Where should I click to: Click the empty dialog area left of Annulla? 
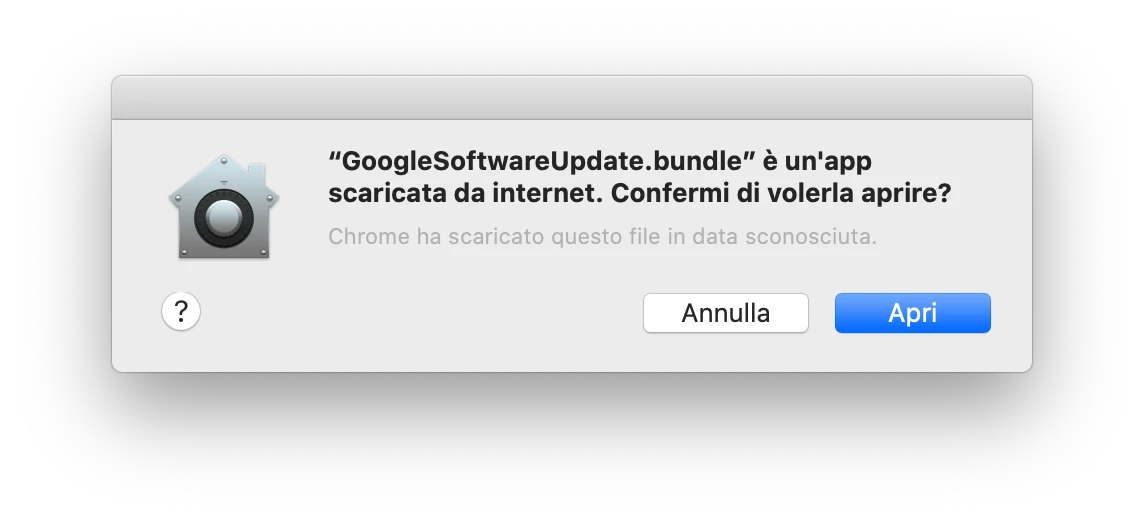pos(422,314)
